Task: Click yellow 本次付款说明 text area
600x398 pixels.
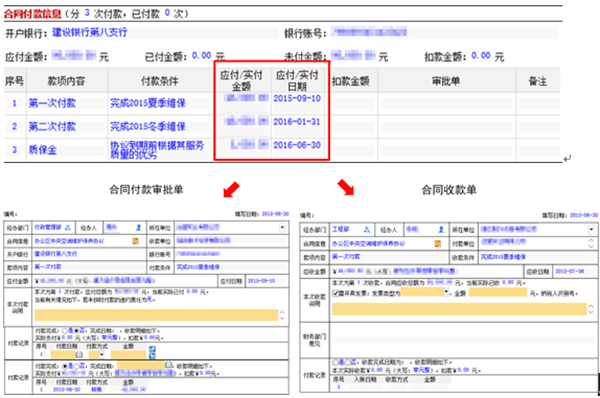Action: coord(156,315)
